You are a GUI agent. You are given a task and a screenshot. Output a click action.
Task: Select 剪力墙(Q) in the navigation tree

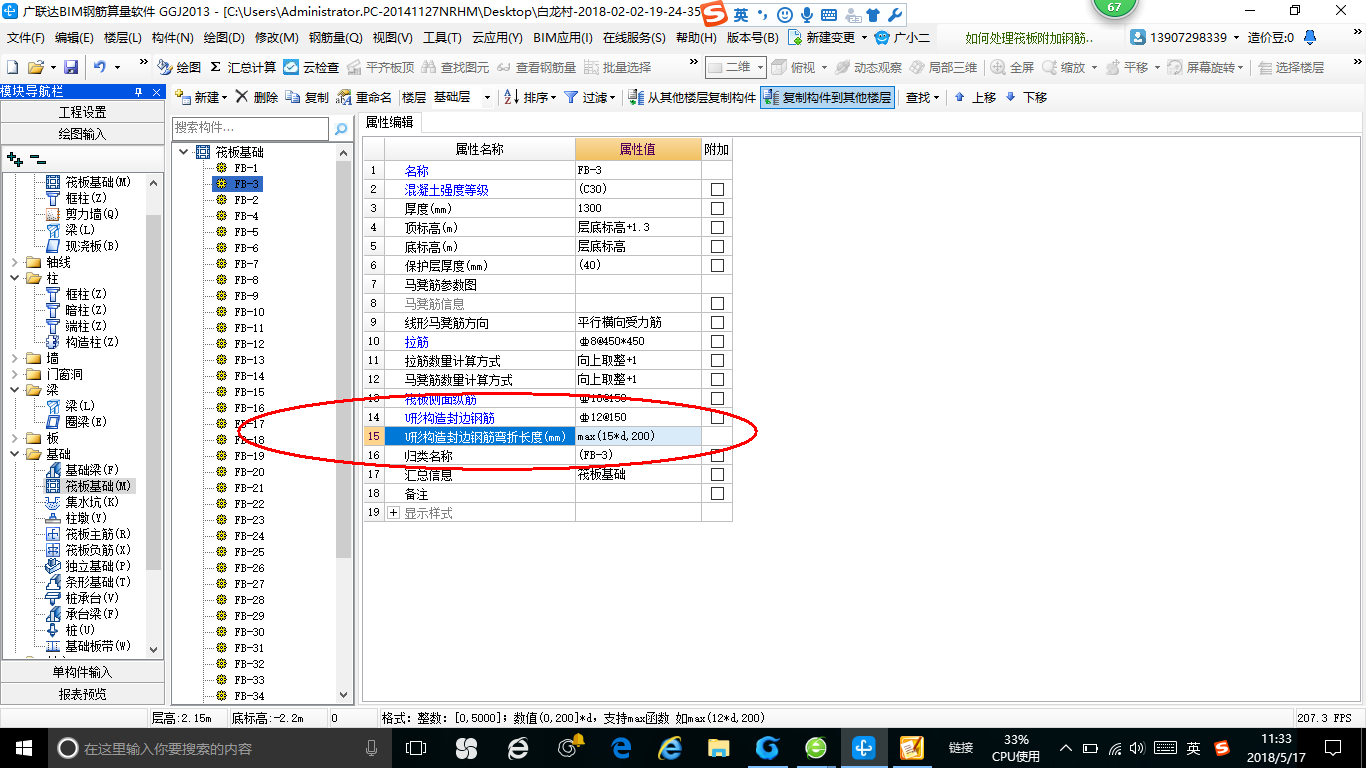pyautogui.click(x=82, y=214)
